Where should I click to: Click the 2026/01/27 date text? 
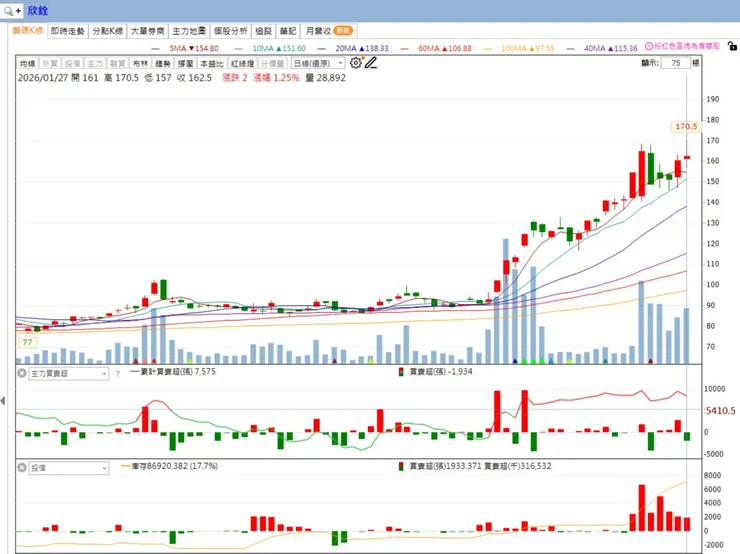[43, 77]
